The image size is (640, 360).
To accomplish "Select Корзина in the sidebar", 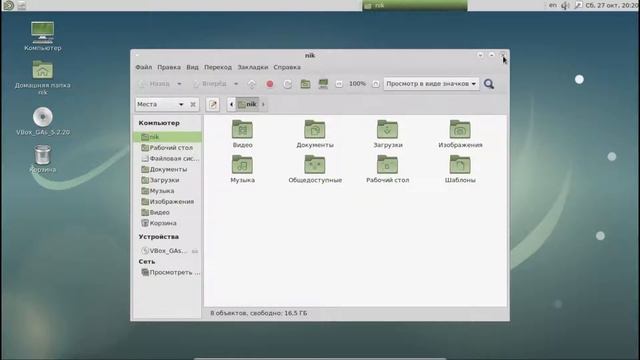I will coord(167,223).
